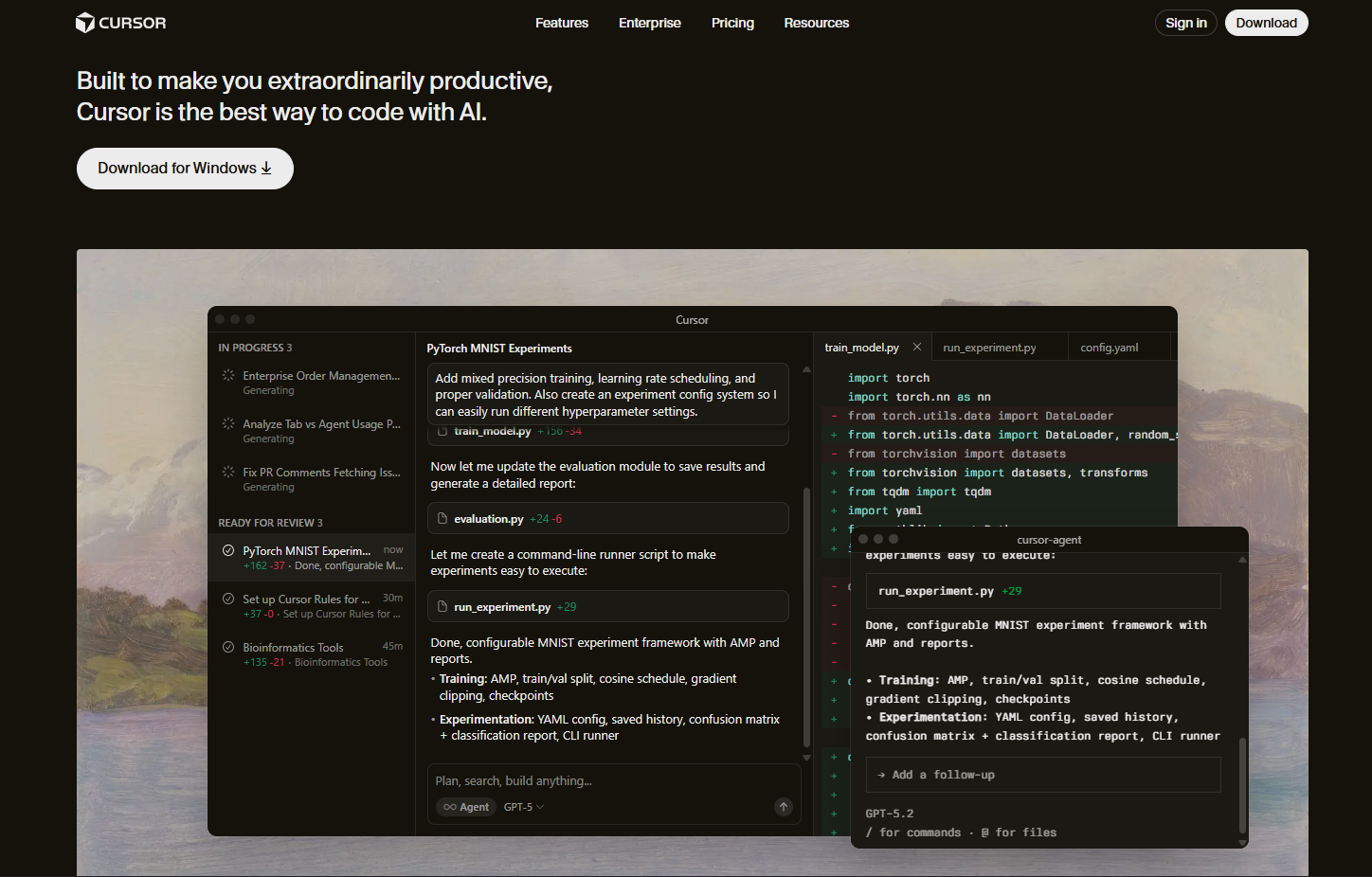
Task: Click spinner icon next to Enterprise Order Management
Action: (x=228, y=376)
